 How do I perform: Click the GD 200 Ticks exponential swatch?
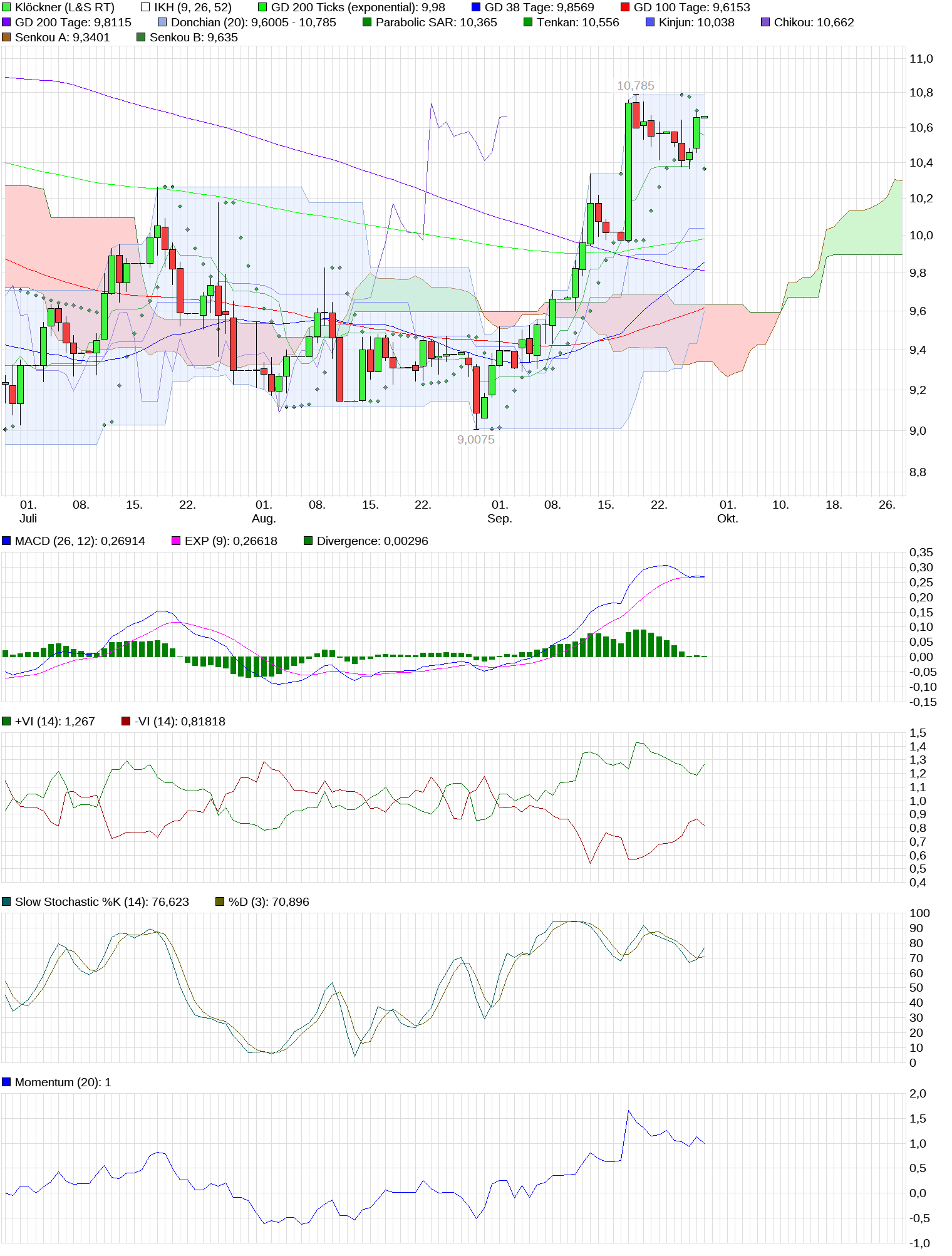pos(262,8)
